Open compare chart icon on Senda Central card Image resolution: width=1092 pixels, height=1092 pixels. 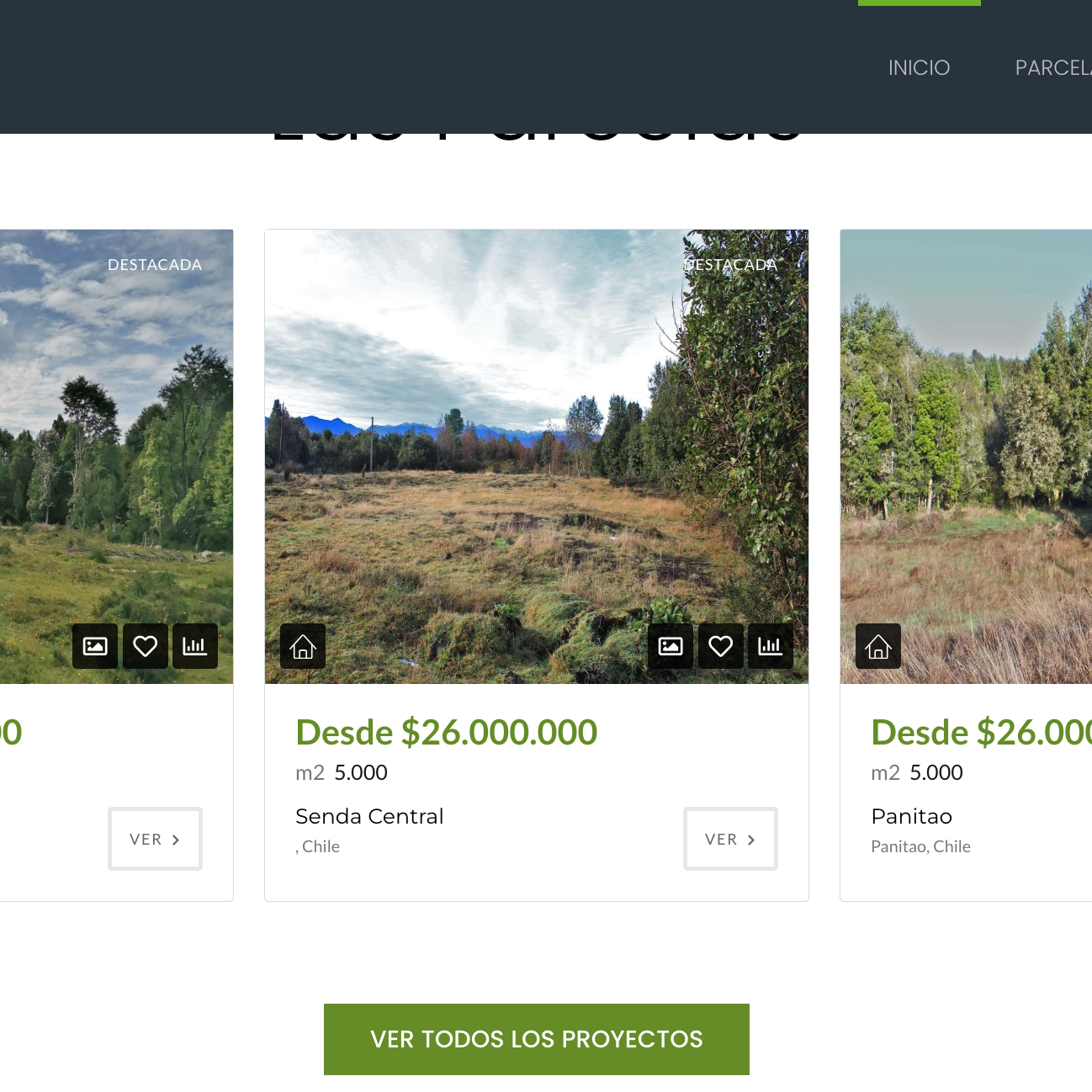pos(771,646)
